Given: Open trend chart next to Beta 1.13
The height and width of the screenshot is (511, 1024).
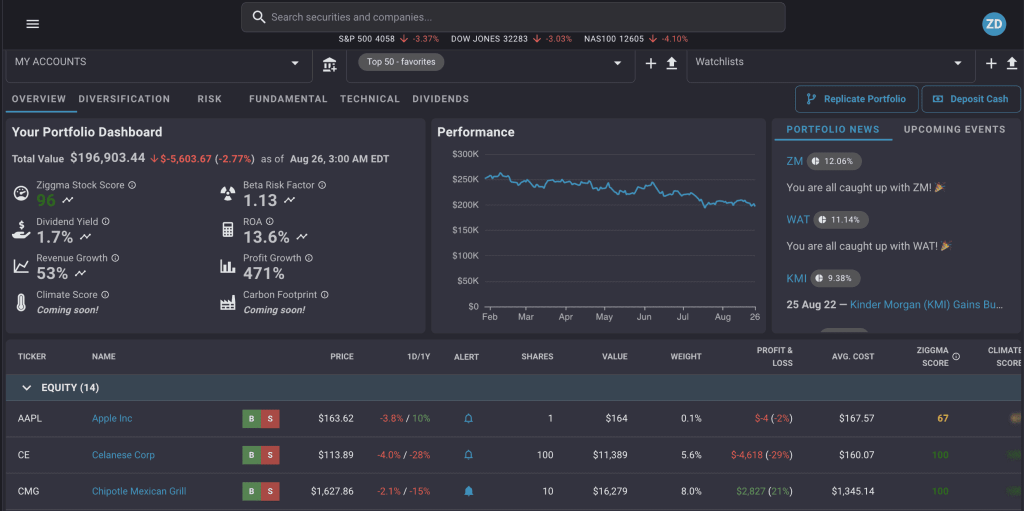Looking at the screenshot, I should click(x=289, y=200).
